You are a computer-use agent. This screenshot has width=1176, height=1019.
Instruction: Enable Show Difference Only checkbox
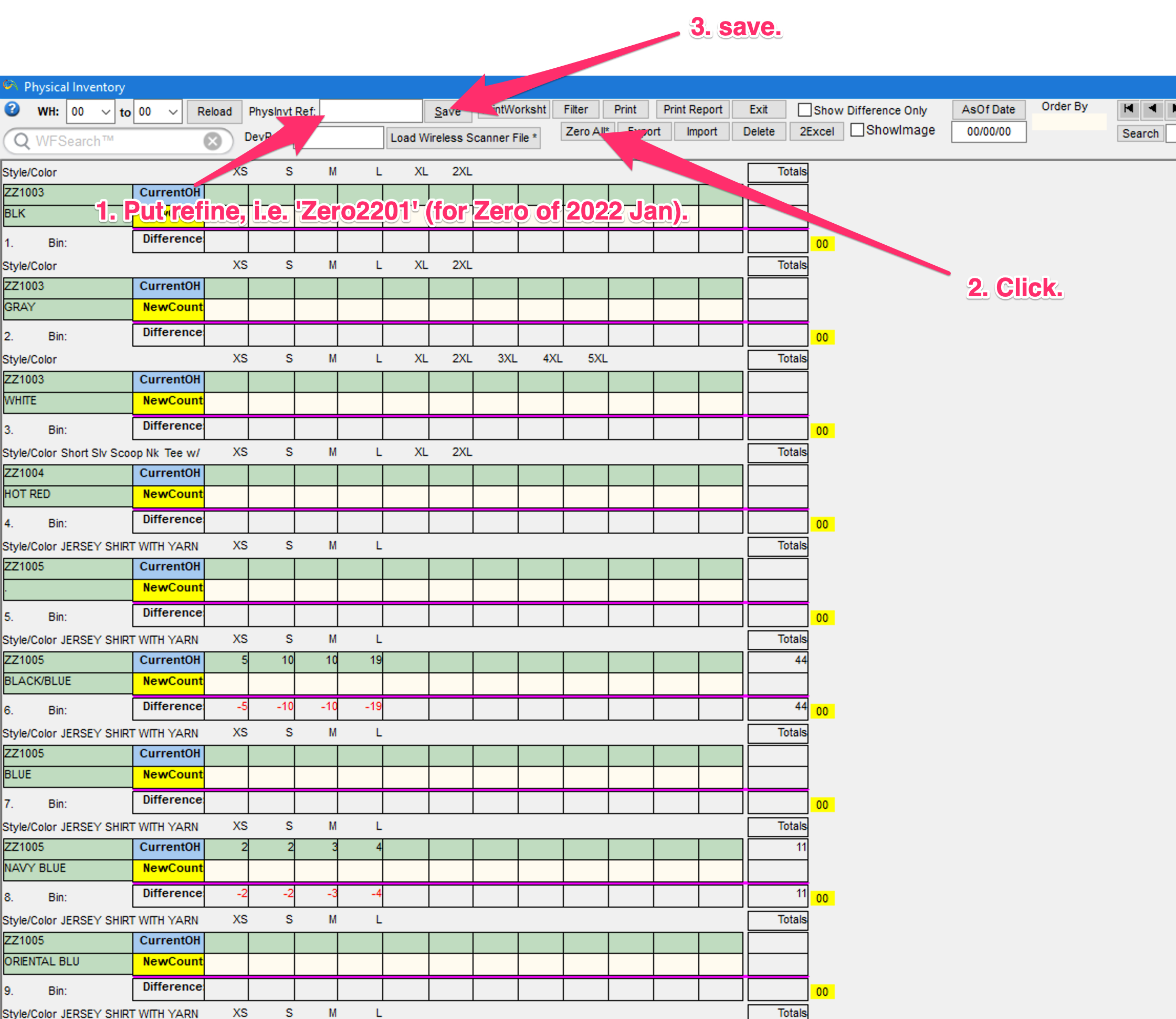pyautogui.click(x=804, y=110)
